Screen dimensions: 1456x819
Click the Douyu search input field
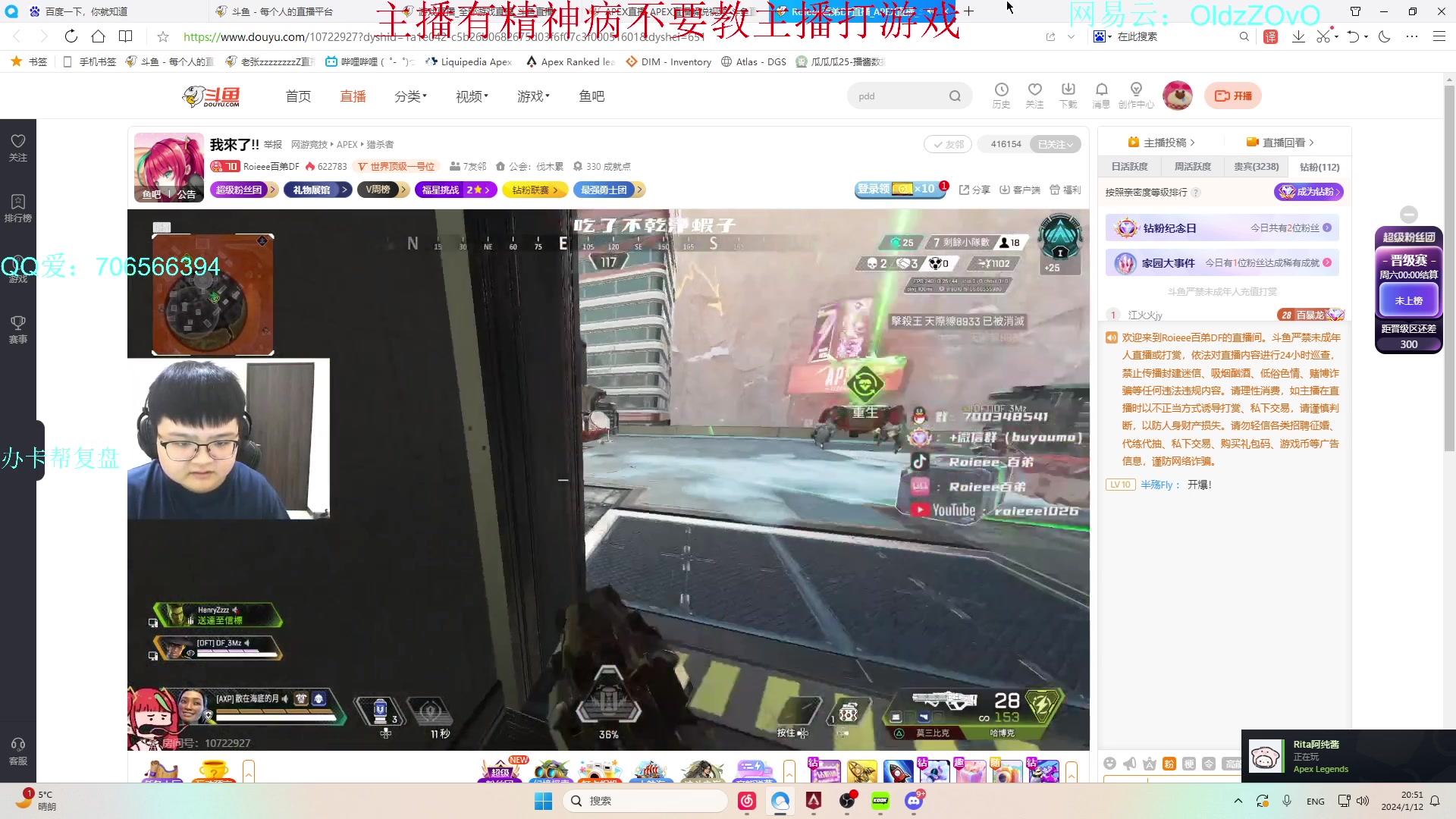tap(899, 96)
